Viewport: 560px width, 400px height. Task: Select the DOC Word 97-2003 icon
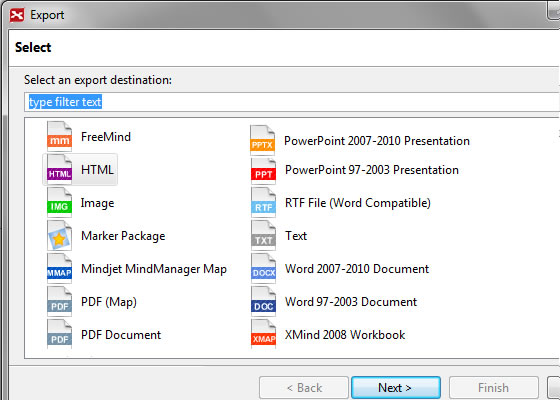[263, 302]
